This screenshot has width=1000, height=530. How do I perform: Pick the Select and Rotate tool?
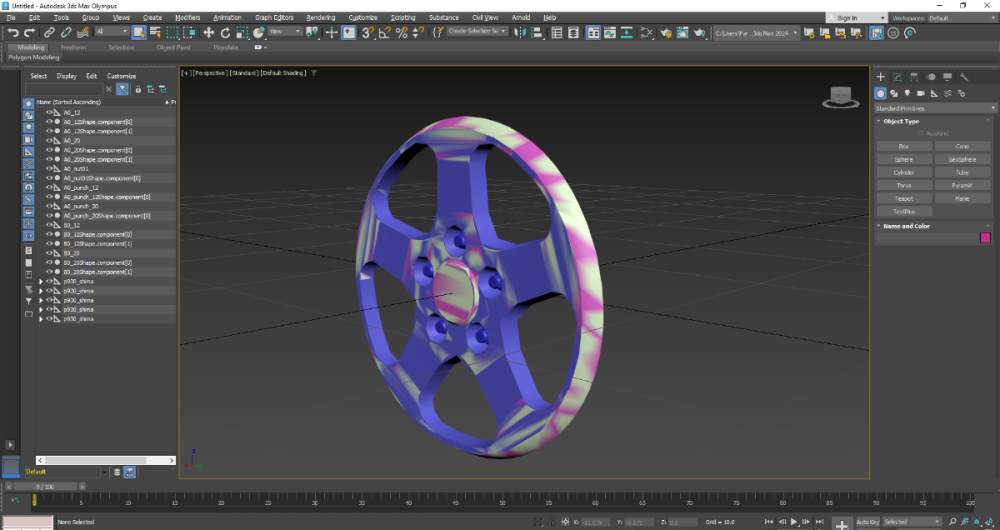pos(225,33)
